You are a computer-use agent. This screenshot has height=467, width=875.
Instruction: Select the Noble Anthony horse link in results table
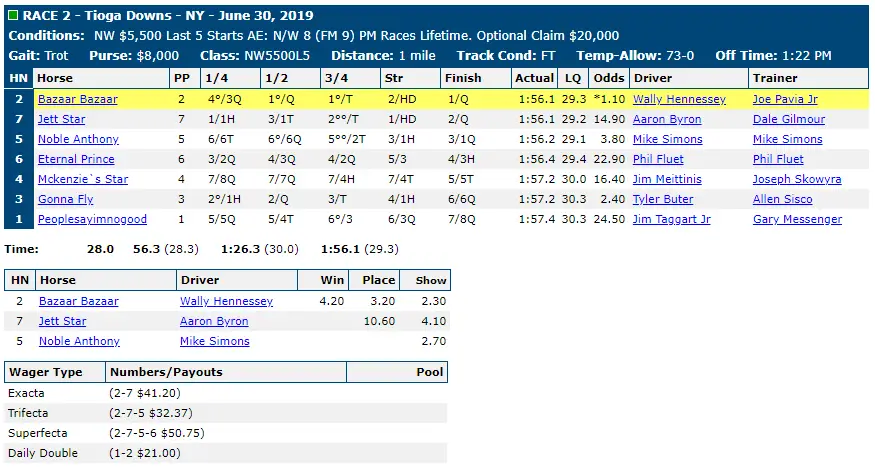tap(78, 139)
